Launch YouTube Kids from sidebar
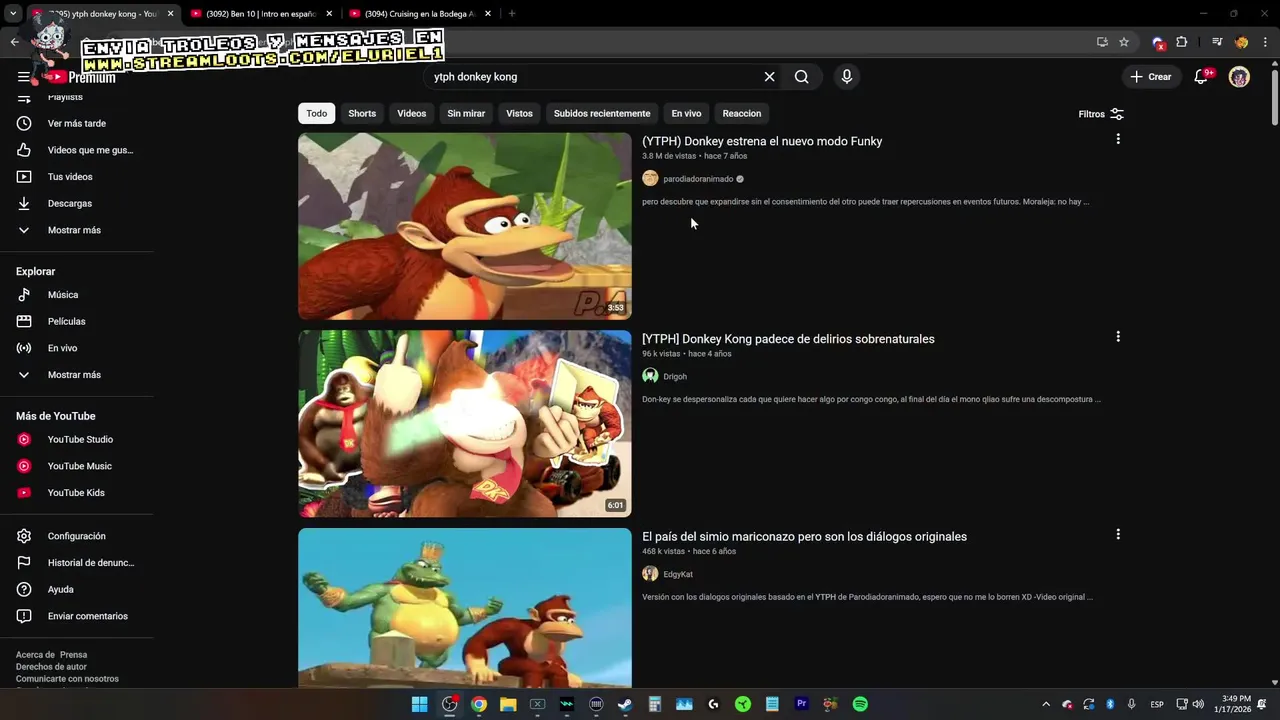Image resolution: width=1280 pixels, height=720 pixels. click(77, 492)
